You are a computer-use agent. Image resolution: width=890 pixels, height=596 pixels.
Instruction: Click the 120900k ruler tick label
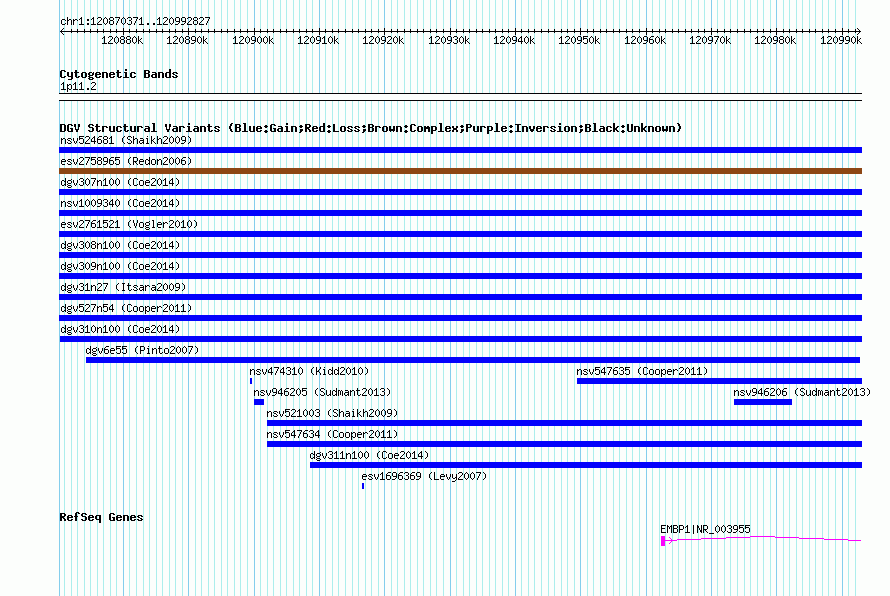(253, 40)
